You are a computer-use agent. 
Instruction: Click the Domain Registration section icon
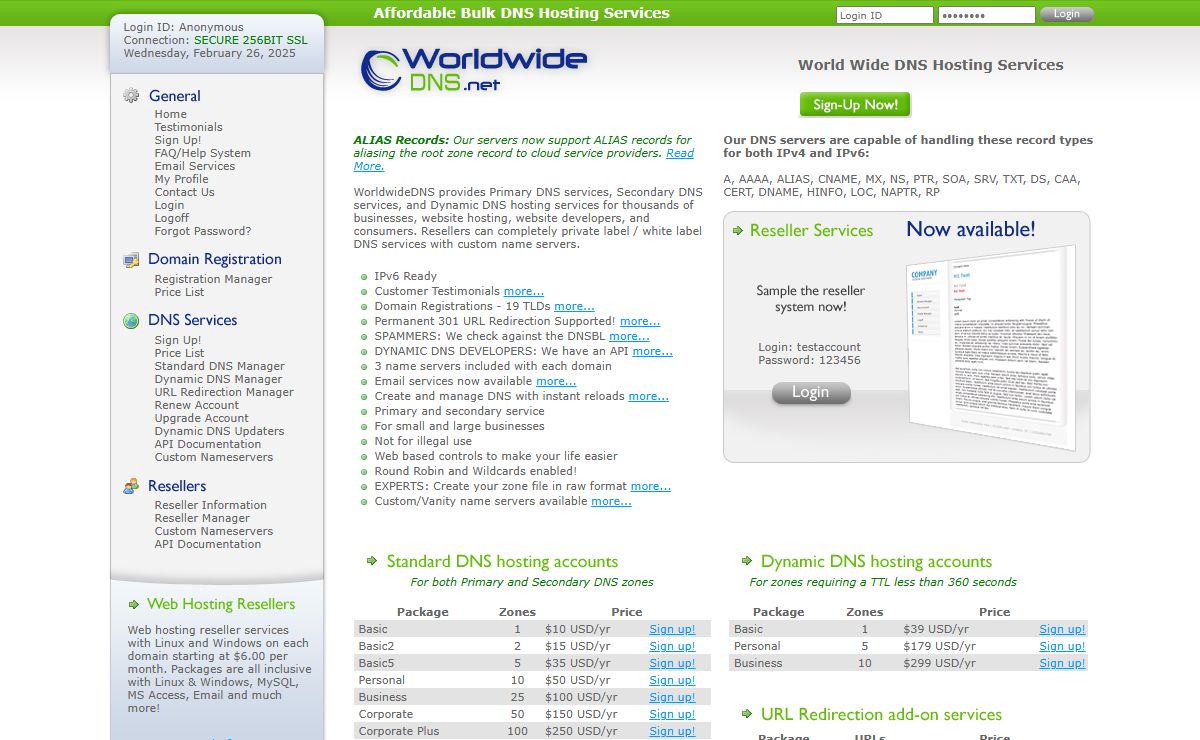coord(131,260)
